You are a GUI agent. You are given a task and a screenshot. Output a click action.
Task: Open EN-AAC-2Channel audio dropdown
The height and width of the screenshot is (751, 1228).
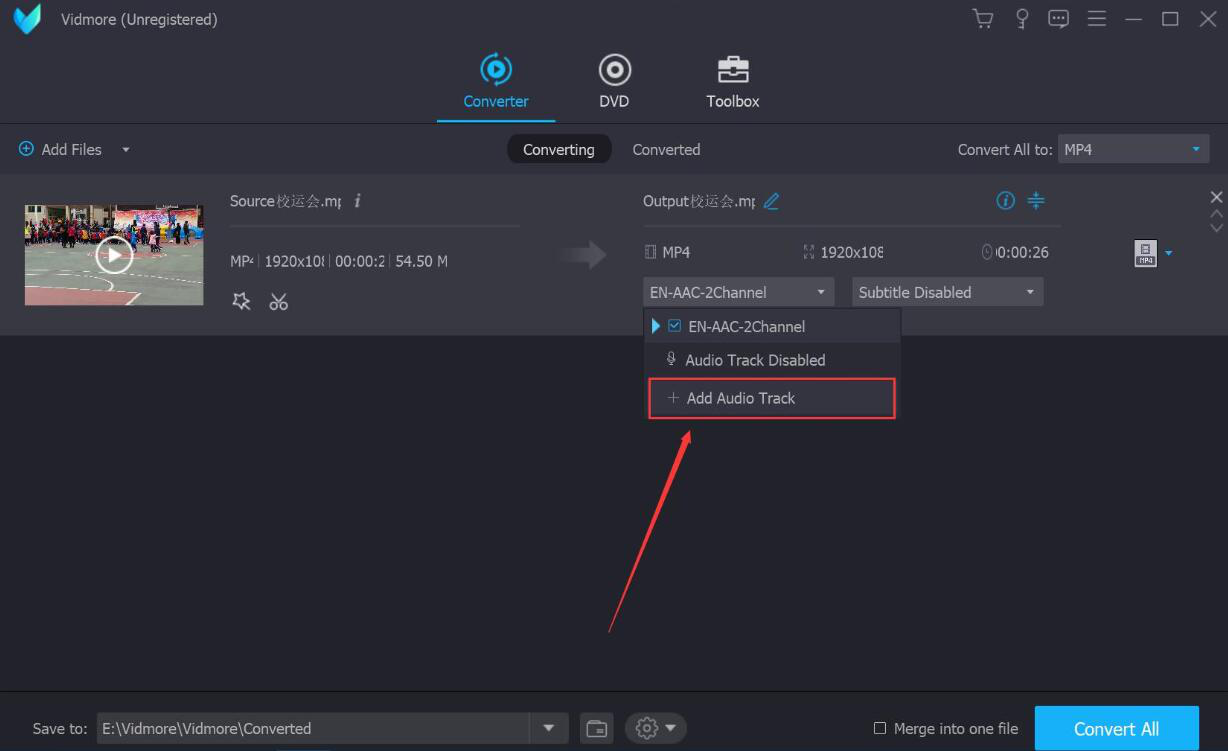click(739, 292)
